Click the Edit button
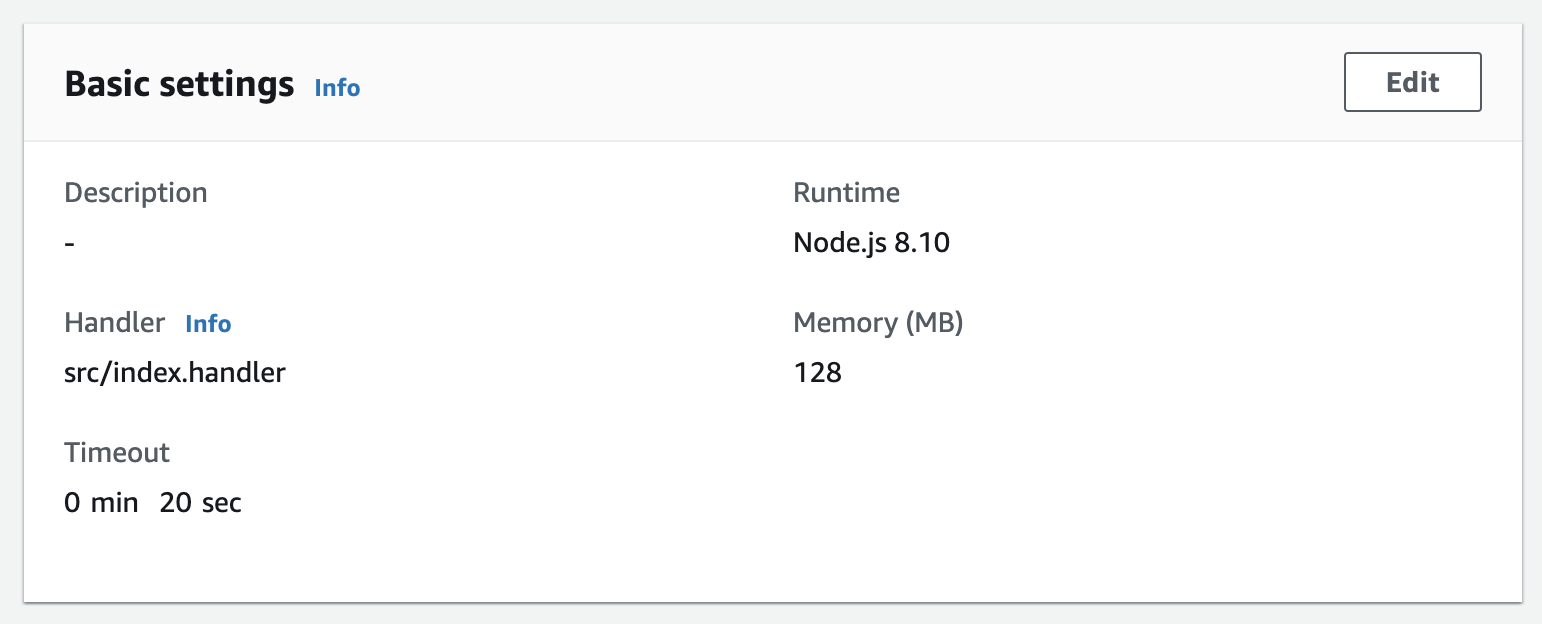This screenshot has width=1542, height=624. [x=1412, y=82]
